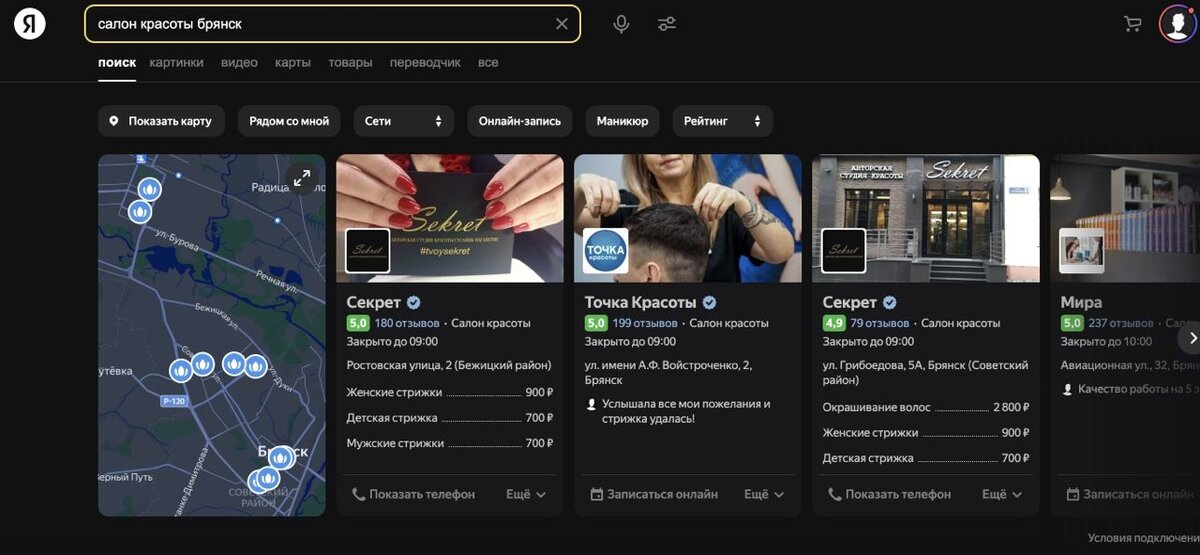Click the Точка Красоты round logo
This screenshot has height=555, width=1200.
(605, 251)
